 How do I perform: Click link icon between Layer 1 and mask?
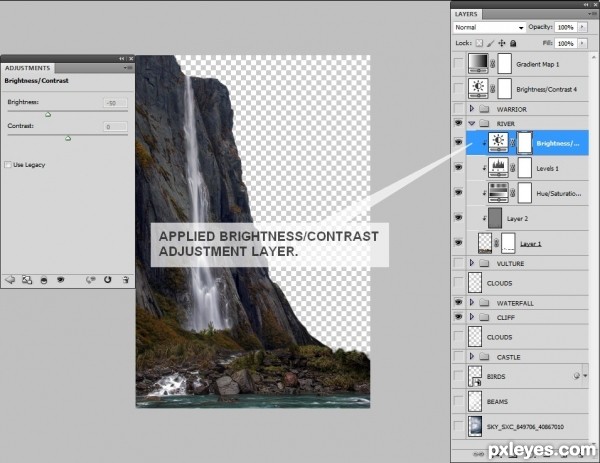496,243
